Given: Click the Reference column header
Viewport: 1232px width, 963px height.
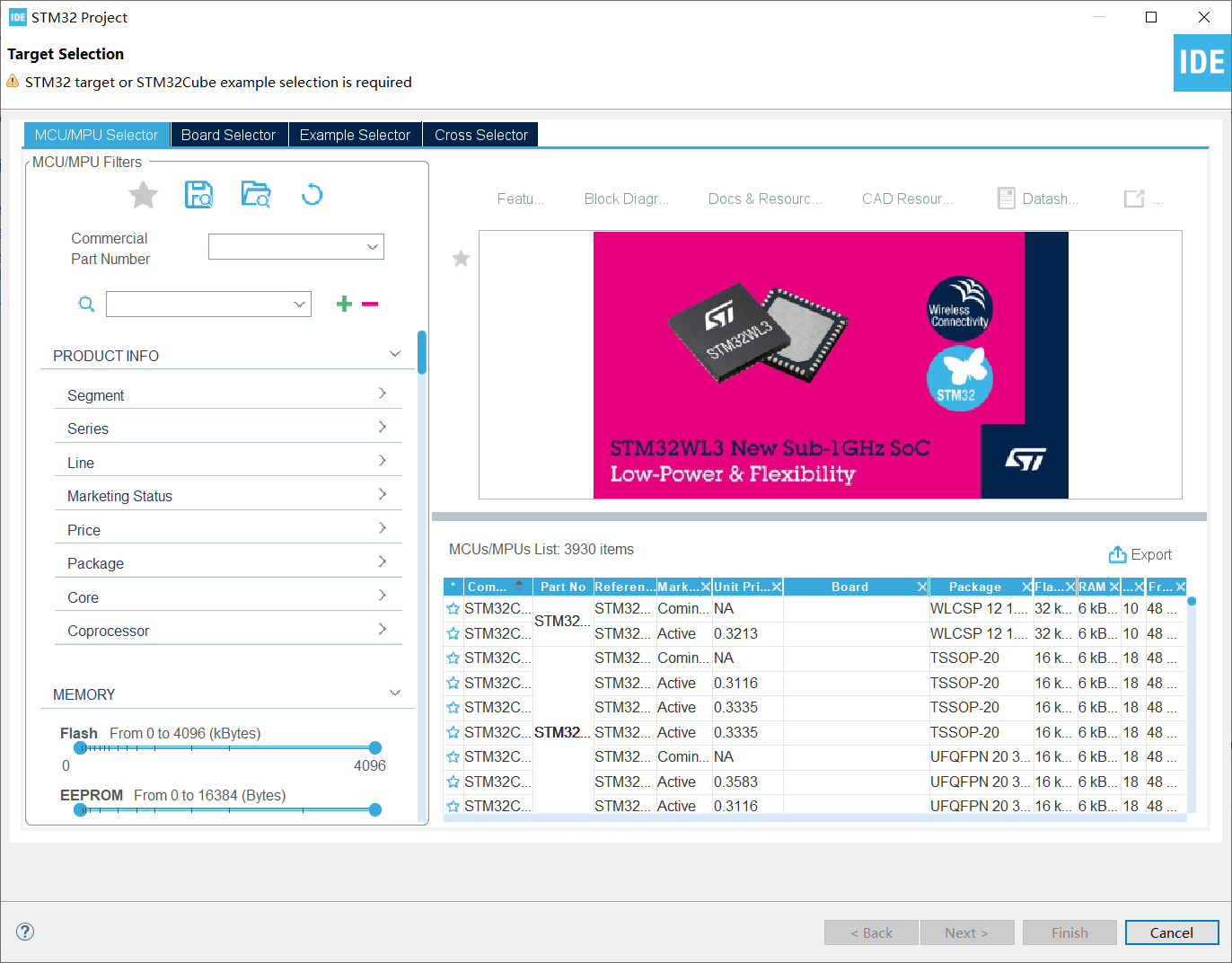Looking at the screenshot, I should point(624,587).
